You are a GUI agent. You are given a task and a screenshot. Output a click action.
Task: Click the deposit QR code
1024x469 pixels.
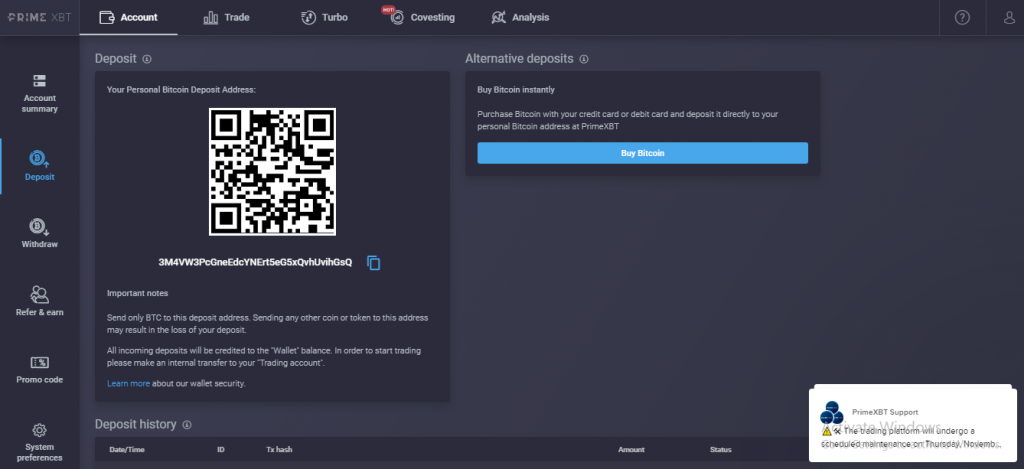(x=272, y=172)
